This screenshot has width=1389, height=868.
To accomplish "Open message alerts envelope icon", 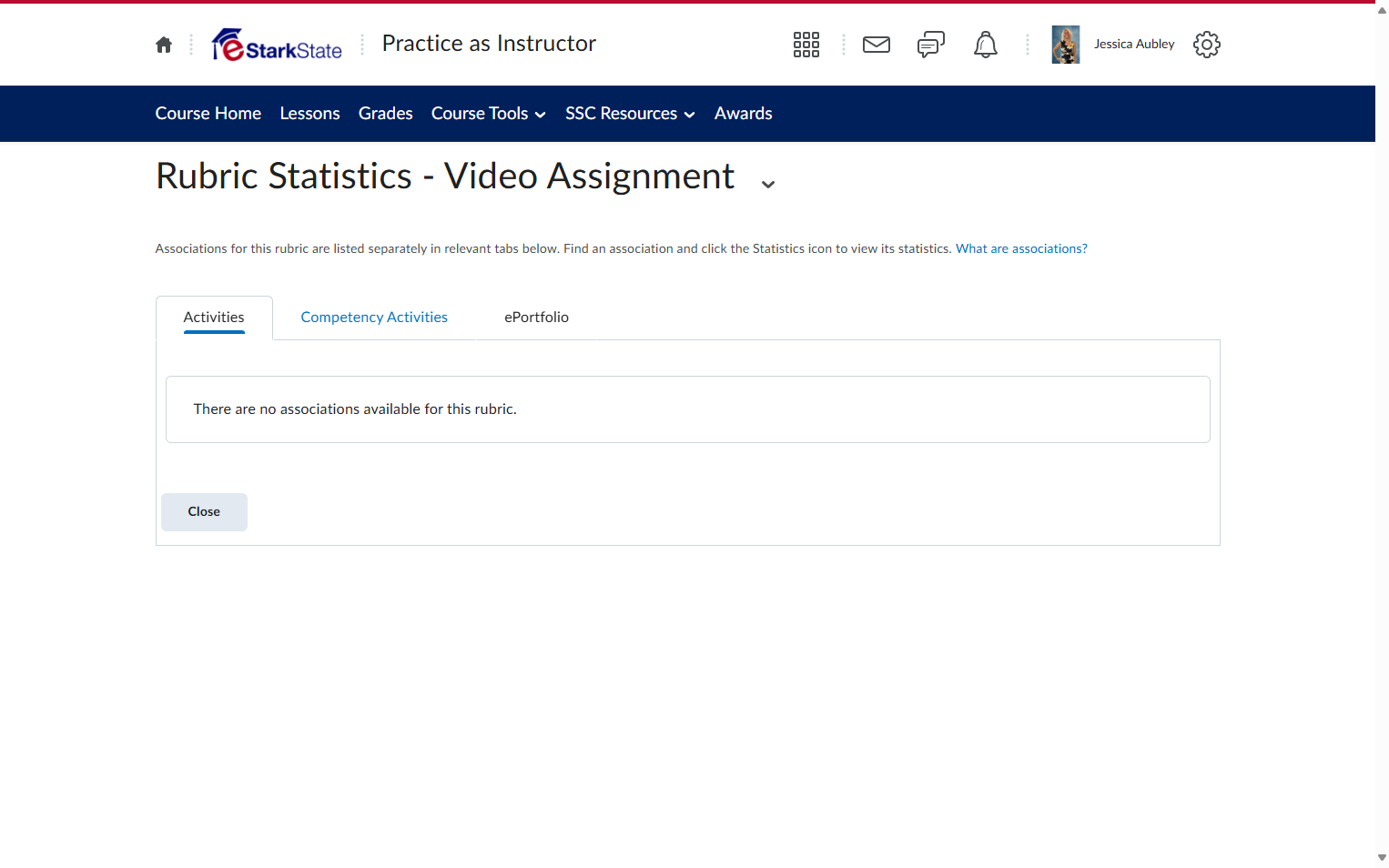I will (877, 45).
